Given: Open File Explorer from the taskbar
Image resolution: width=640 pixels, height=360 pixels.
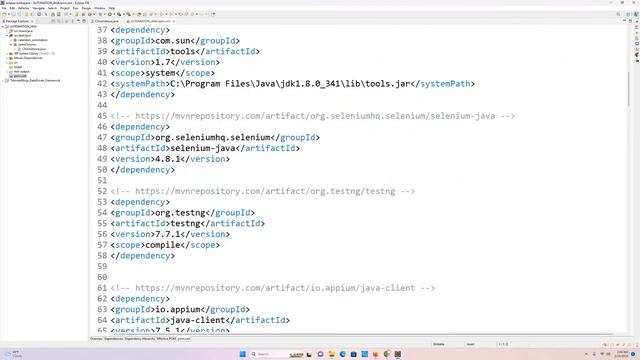Looking at the screenshot, I should click(331, 354).
